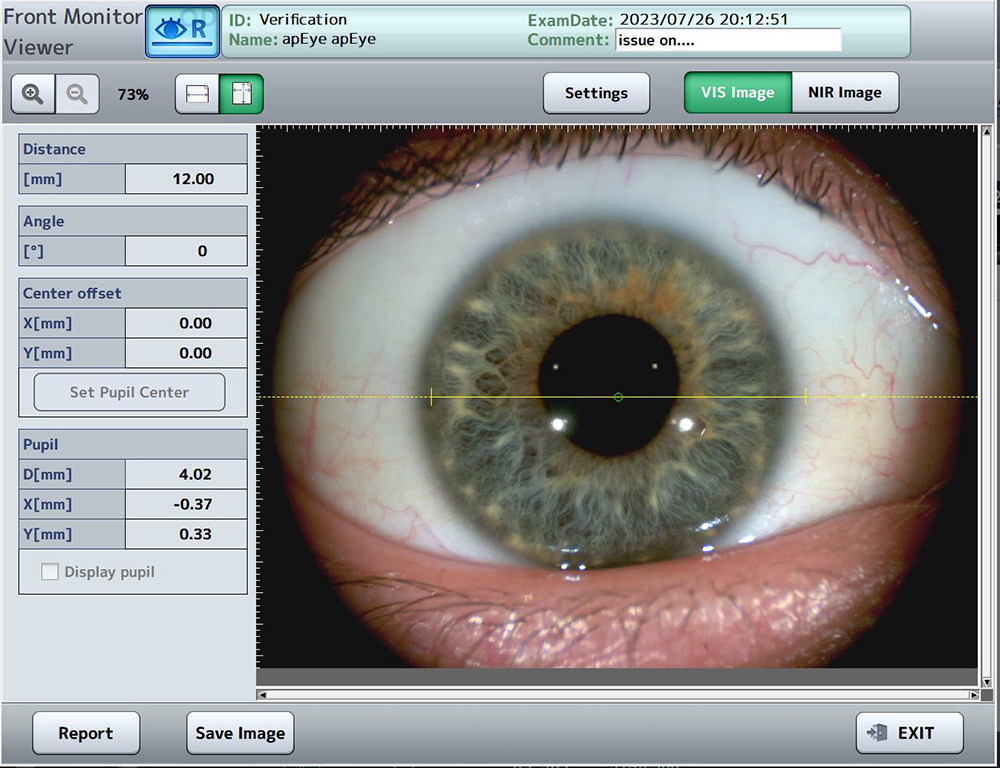Click the Center offset Y value field
Viewport: 1000px width, 768px height.
click(x=186, y=353)
